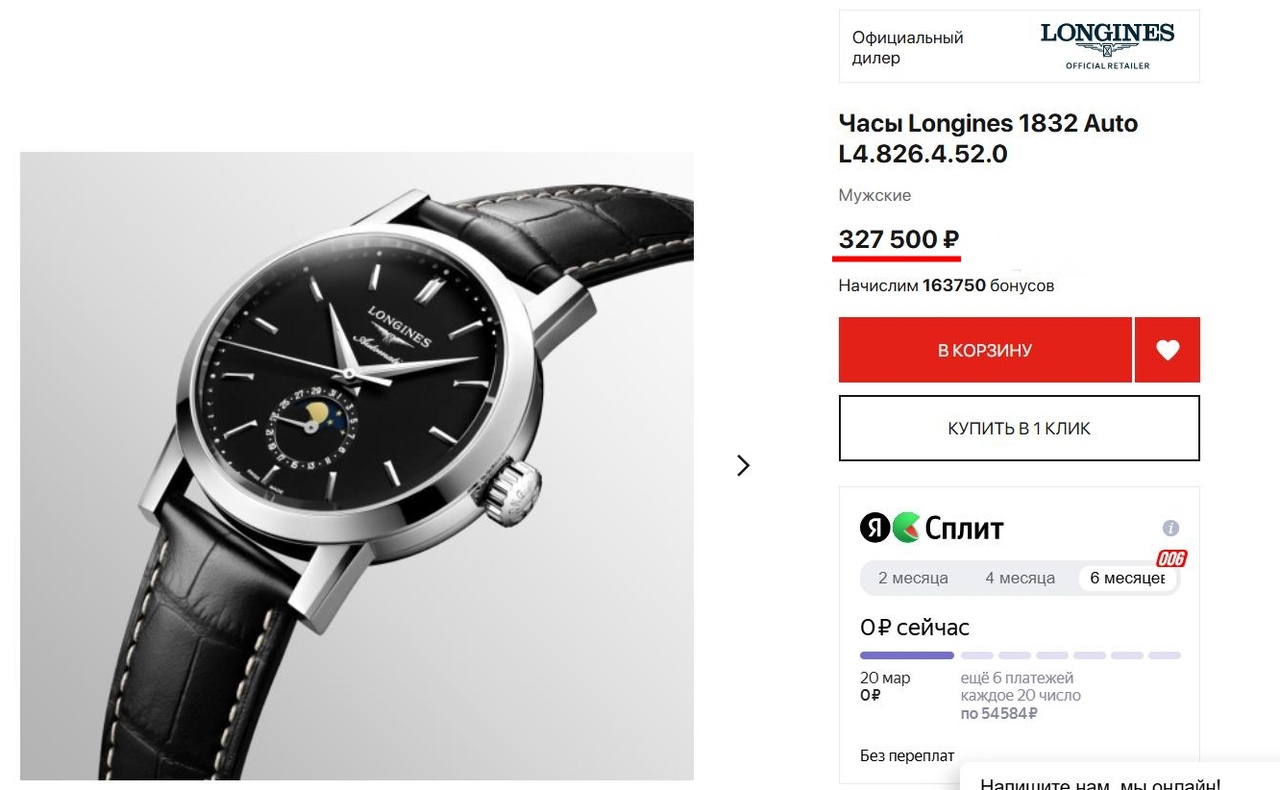Click the Часы Longines 1832 Auto title
The width and height of the screenshot is (1280, 790).
pyautogui.click(x=988, y=138)
